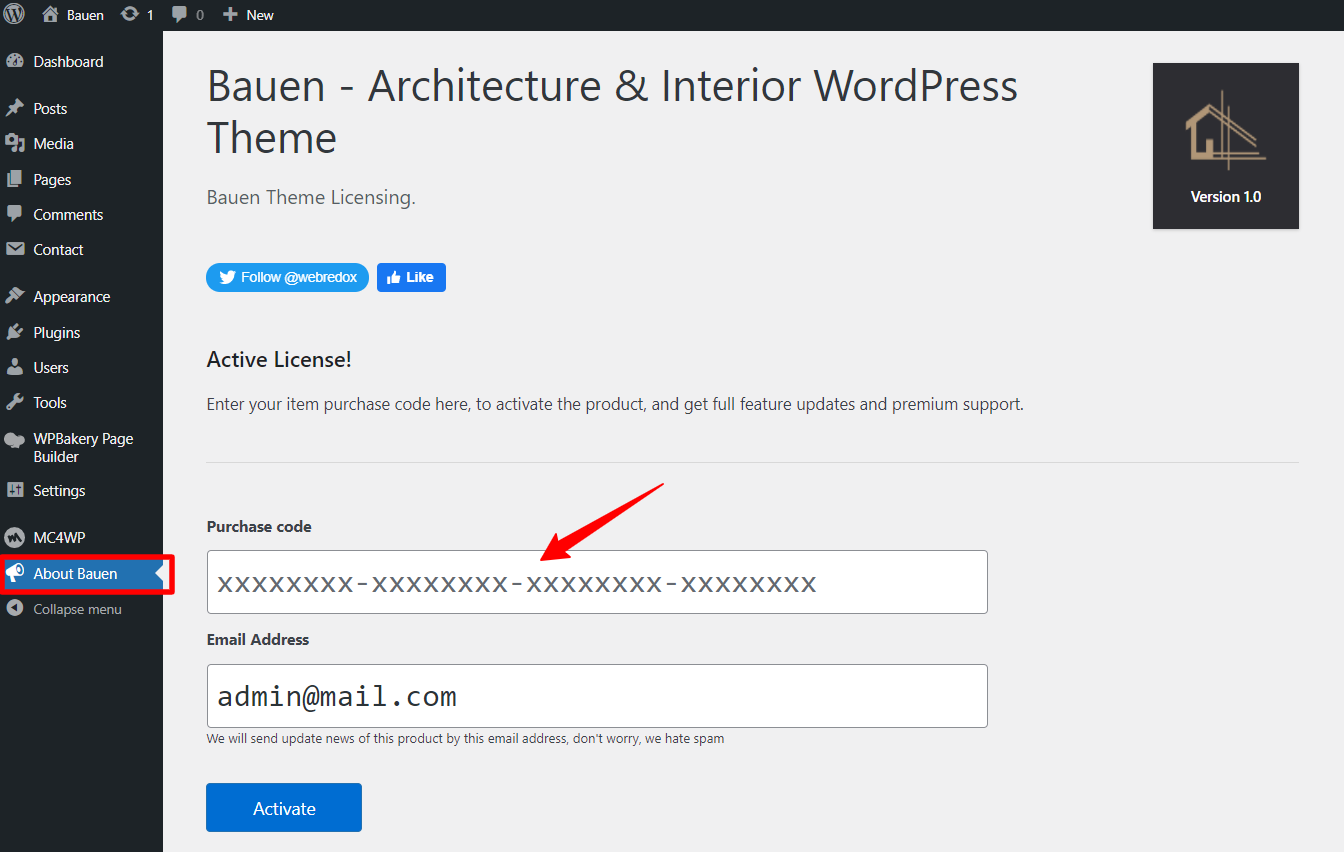
Task: Click the About Bauen megaphone icon
Action: tap(15, 573)
